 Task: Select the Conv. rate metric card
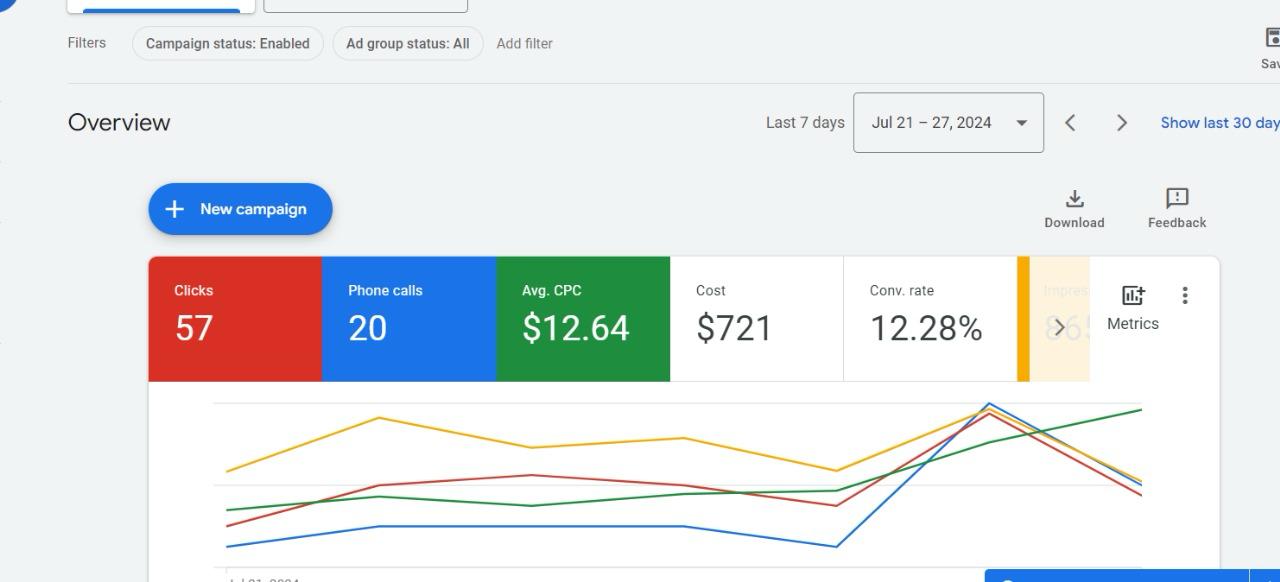point(930,319)
